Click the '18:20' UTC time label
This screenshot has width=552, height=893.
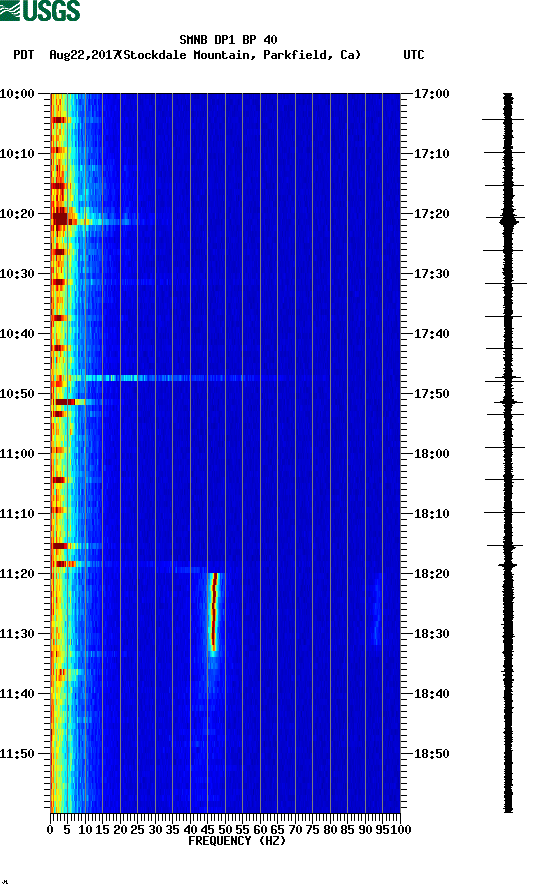point(431,574)
